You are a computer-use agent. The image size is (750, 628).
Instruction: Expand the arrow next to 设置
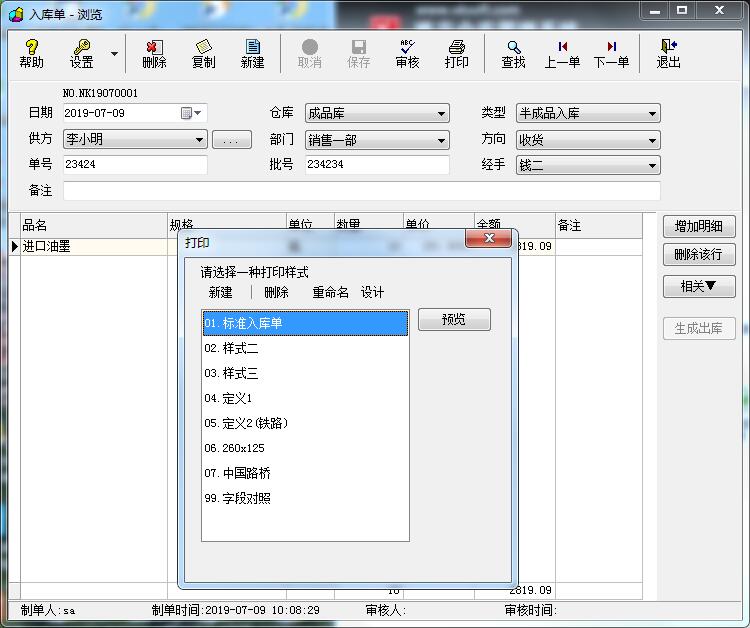[114, 54]
